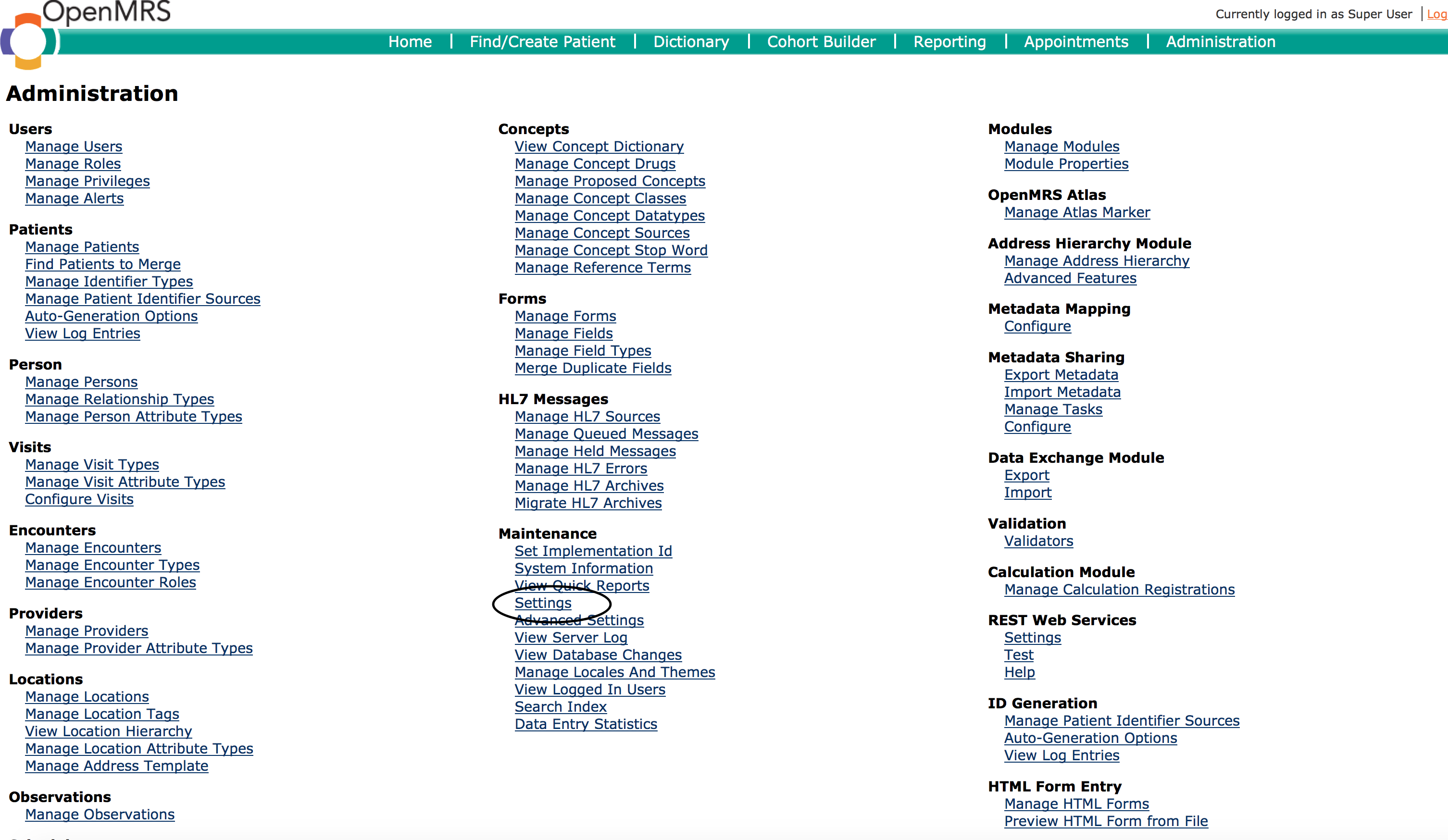Click Merge Duplicate Fields link
Image resolution: width=1448 pixels, height=840 pixels.
click(593, 368)
